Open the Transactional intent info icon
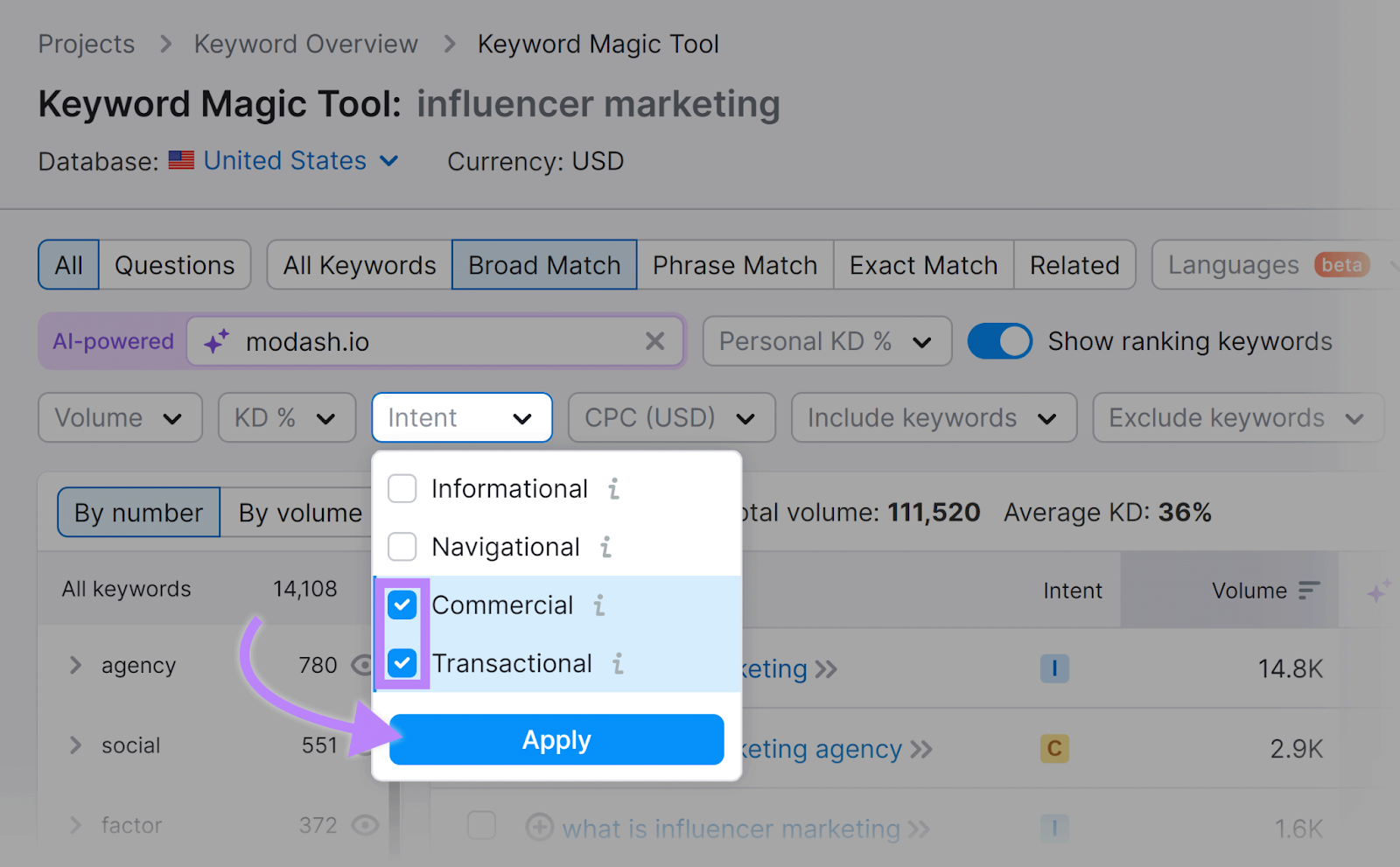Screen dimensions: 1400x867 (618, 664)
